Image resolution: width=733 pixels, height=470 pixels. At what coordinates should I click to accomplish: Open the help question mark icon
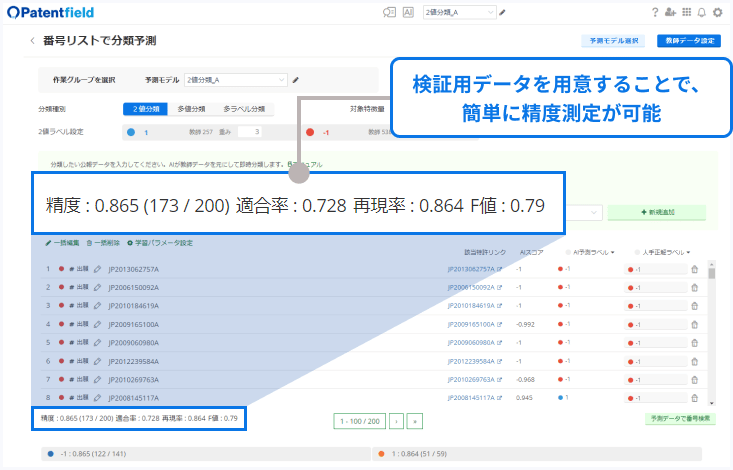[655, 13]
